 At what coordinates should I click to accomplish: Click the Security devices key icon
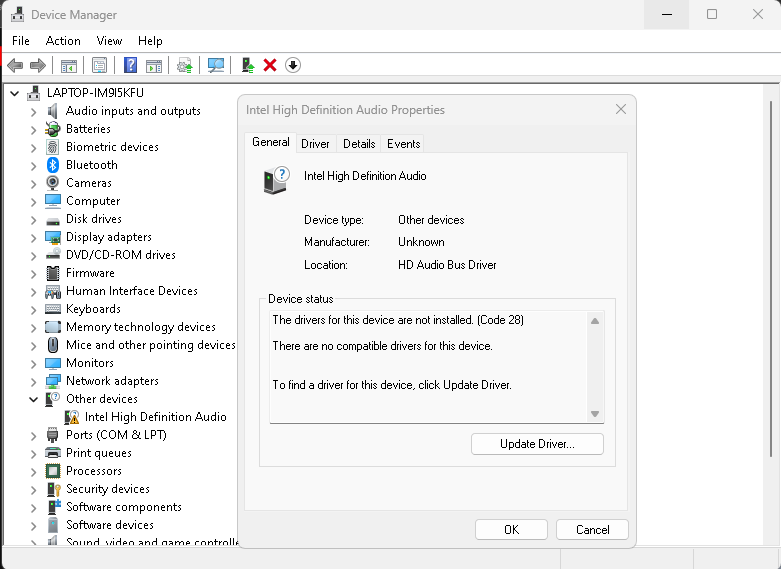53,489
